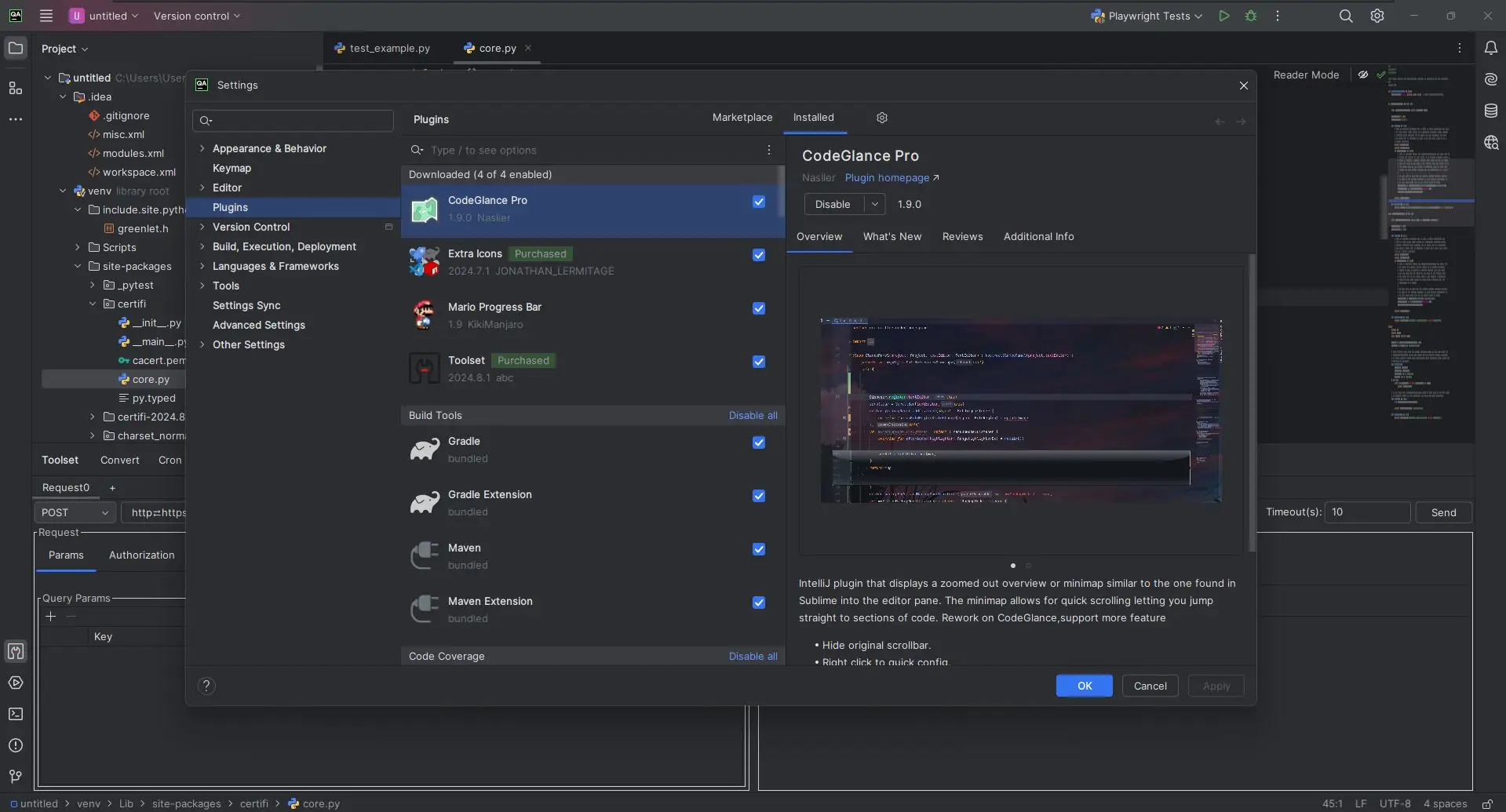Send the HTTP request
Viewport: 1506px width, 812px height.
(x=1443, y=512)
